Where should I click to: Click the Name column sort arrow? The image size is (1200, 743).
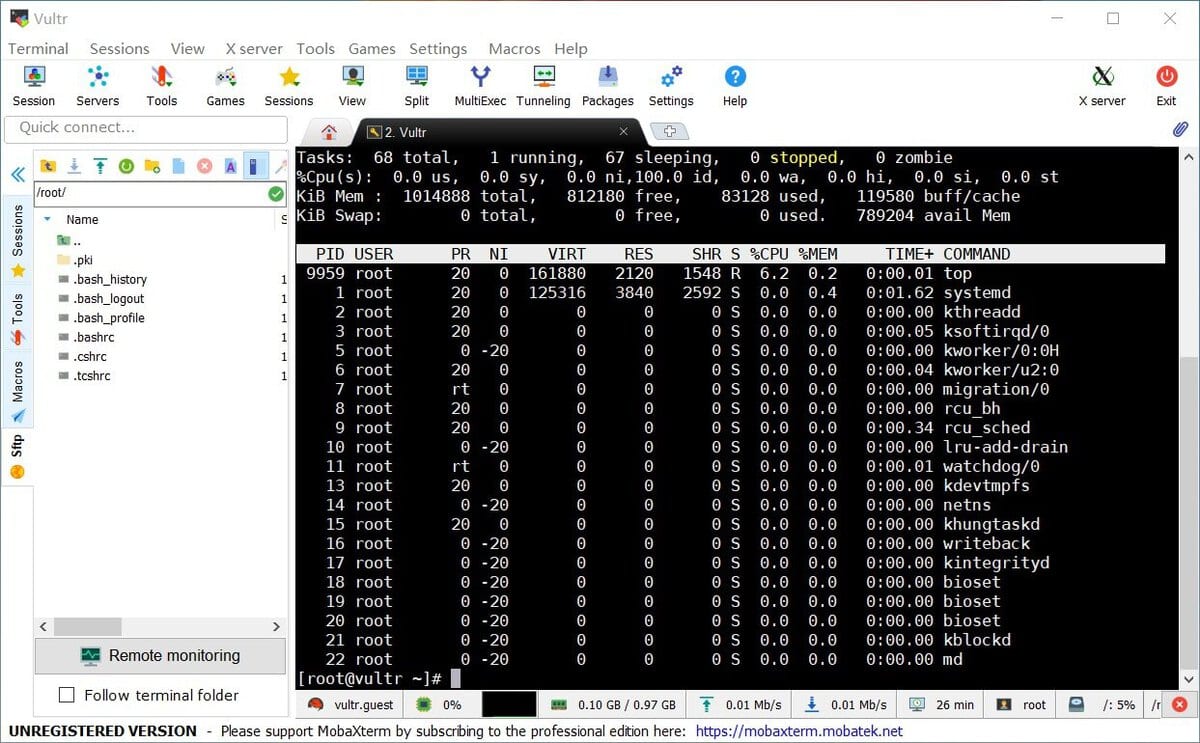point(47,219)
